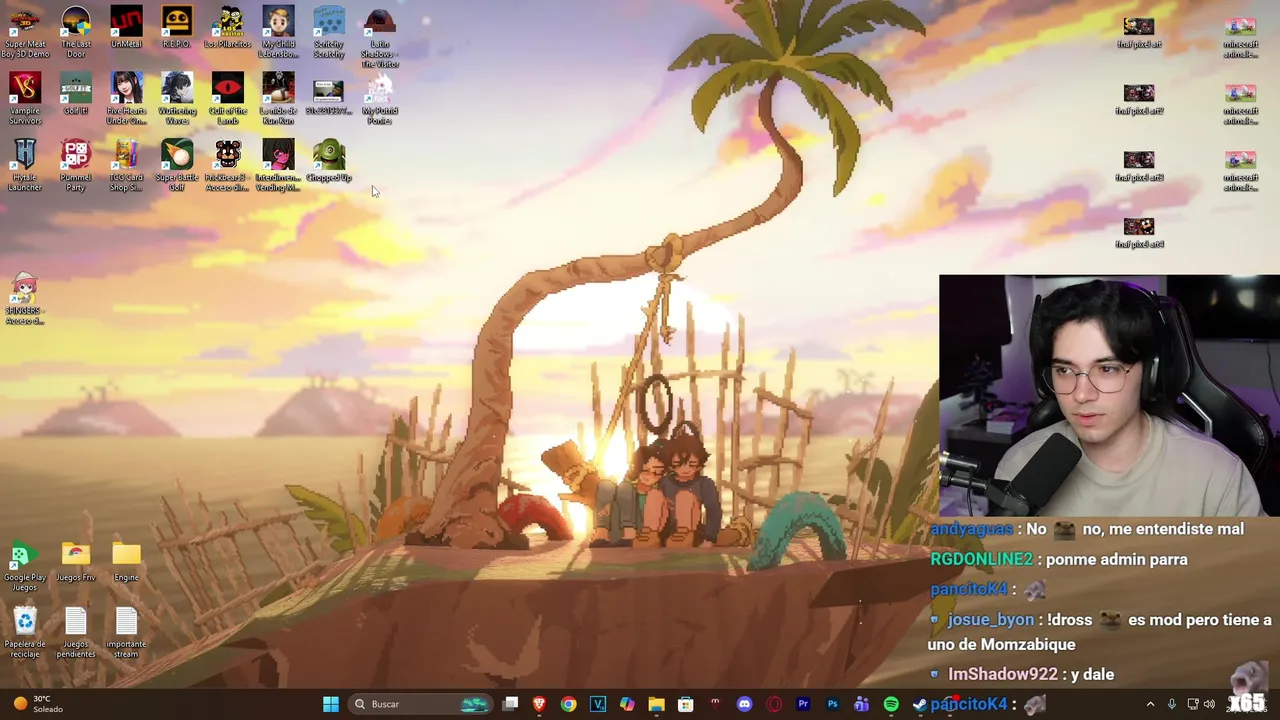
Task: Open Spotify from the taskbar
Action: pos(891,704)
